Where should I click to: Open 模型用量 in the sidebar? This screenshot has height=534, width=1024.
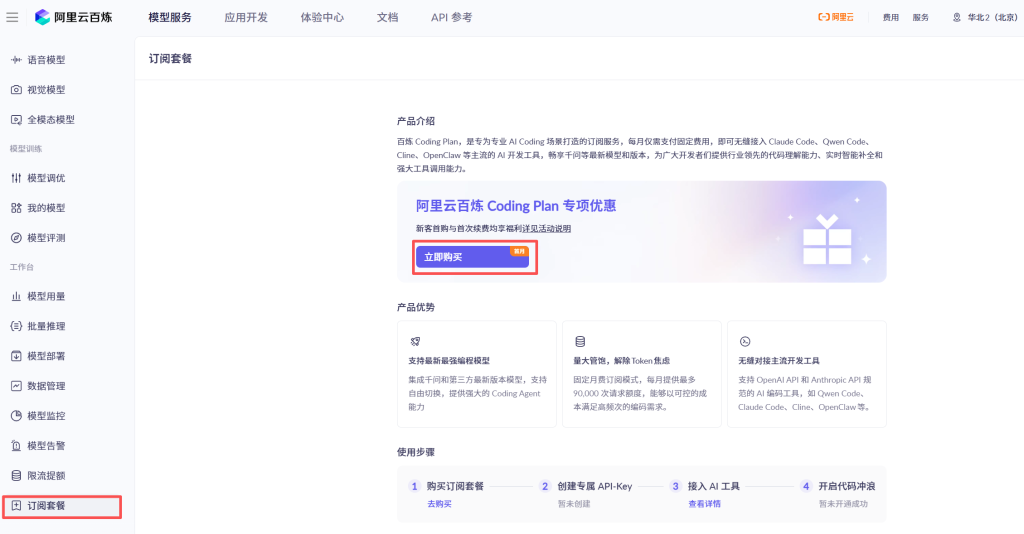tap(45, 296)
